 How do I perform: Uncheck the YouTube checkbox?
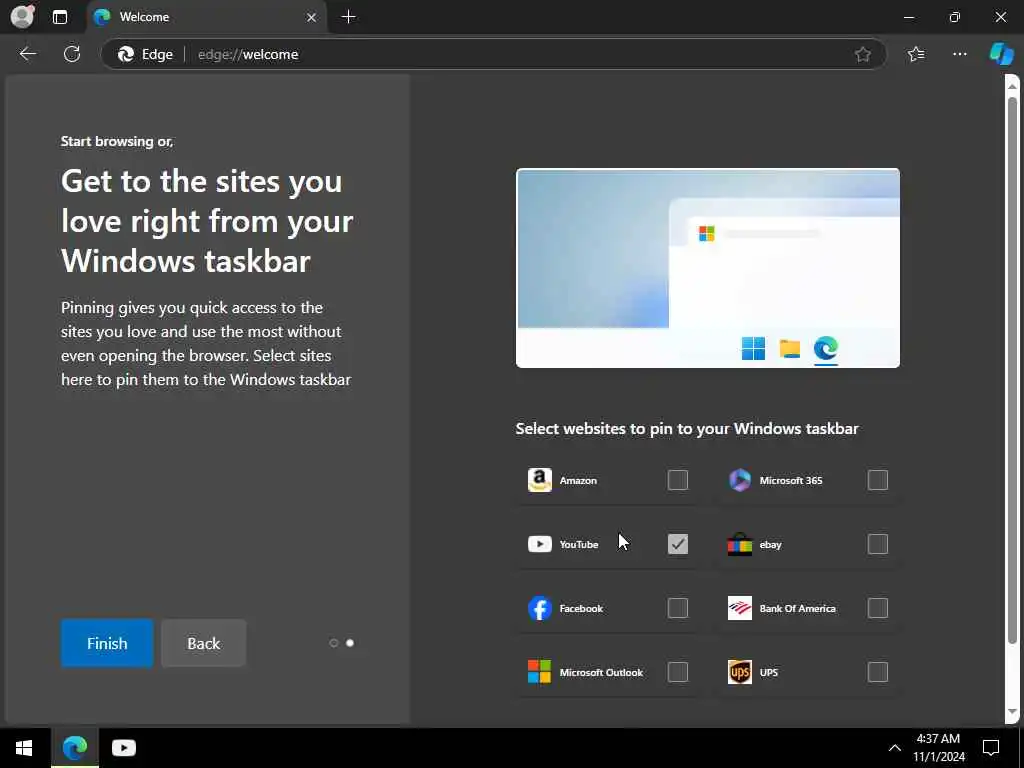pyautogui.click(x=678, y=544)
